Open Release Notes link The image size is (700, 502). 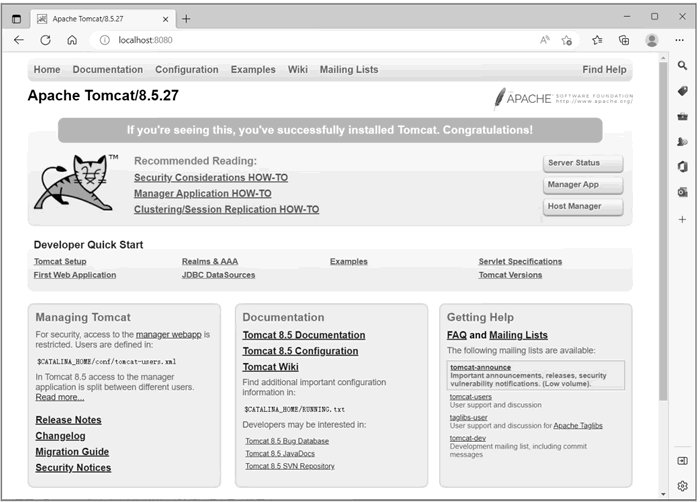(x=68, y=420)
